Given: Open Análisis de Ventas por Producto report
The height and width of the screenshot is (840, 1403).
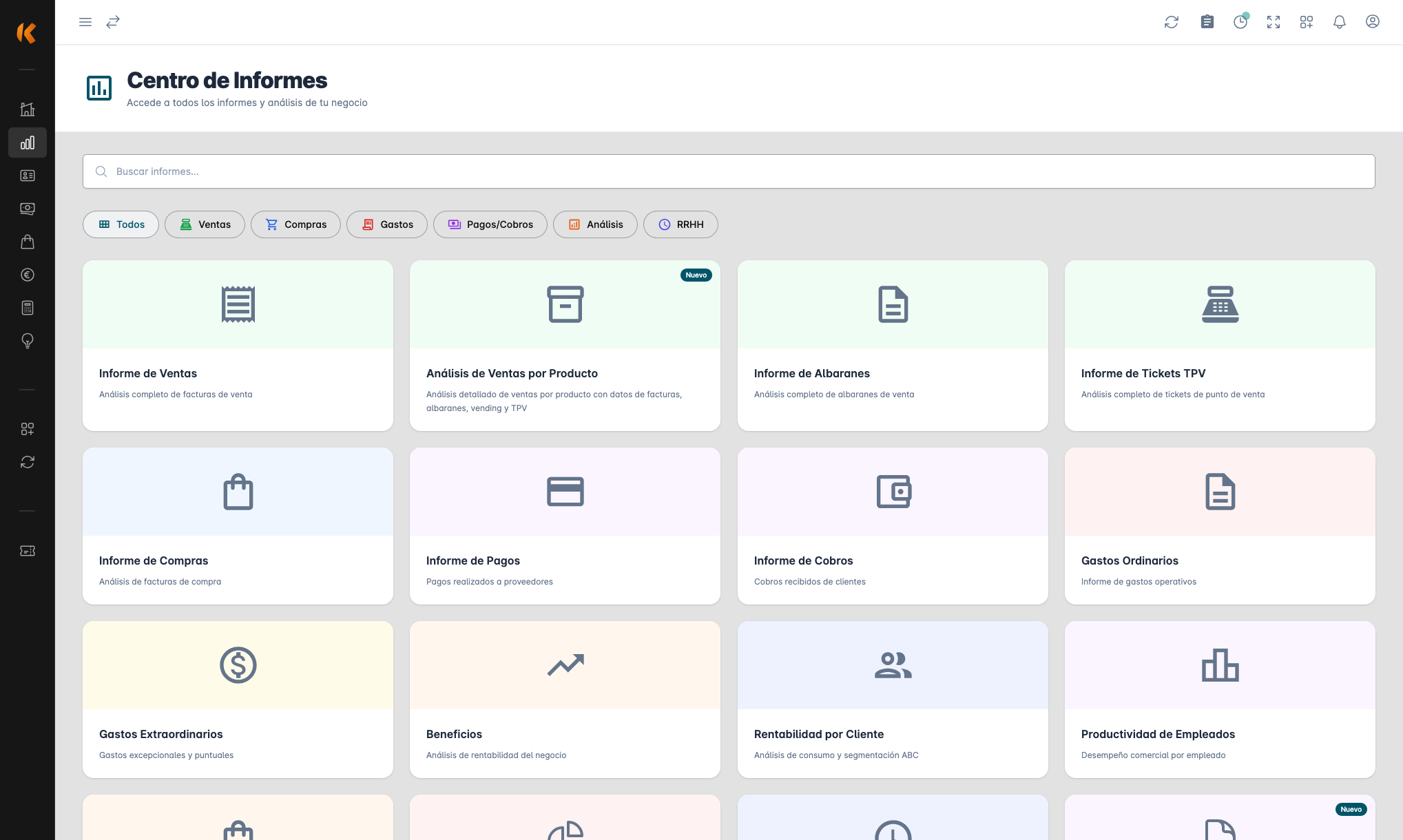Looking at the screenshot, I should pyautogui.click(x=565, y=346).
